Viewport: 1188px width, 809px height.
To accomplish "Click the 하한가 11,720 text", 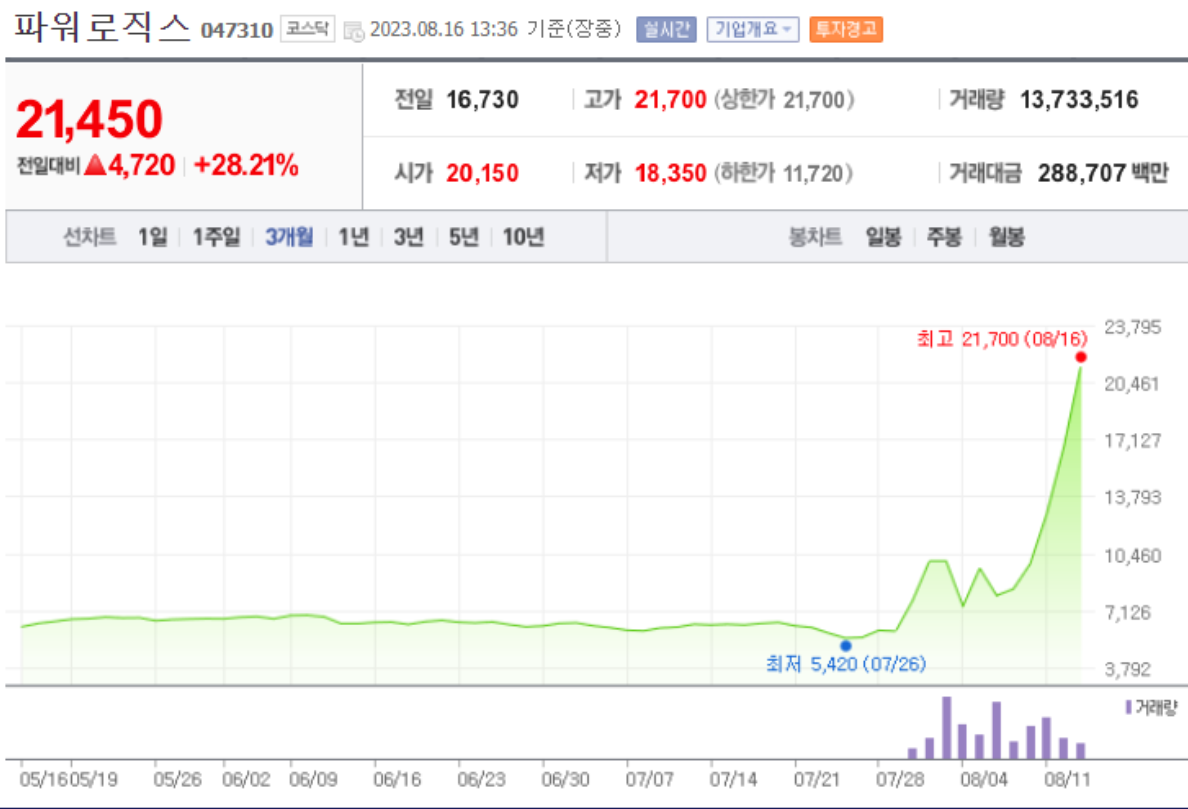I will 783,173.
